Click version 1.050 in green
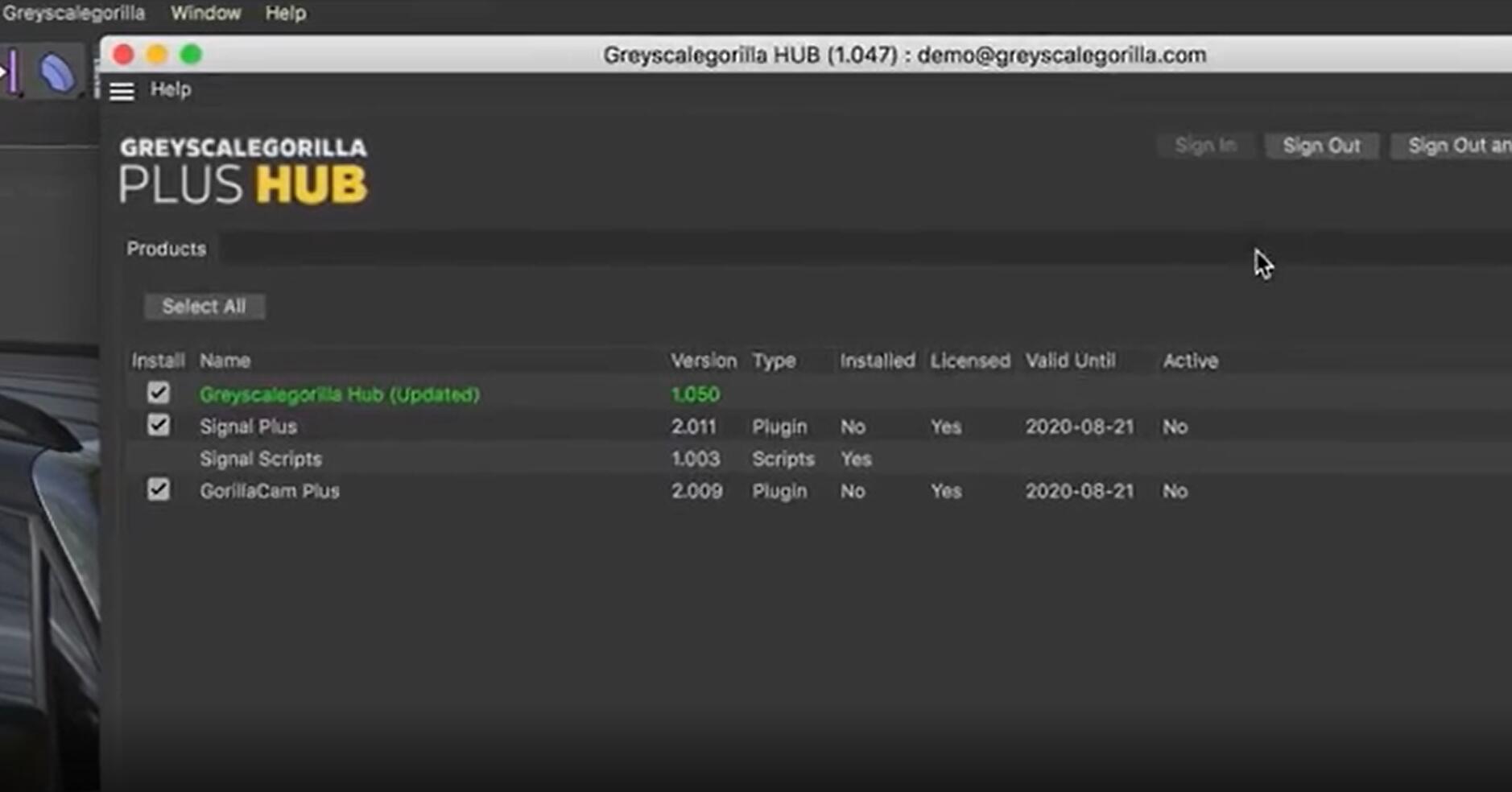This screenshot has width=1512, height=792. pos(695,394)
